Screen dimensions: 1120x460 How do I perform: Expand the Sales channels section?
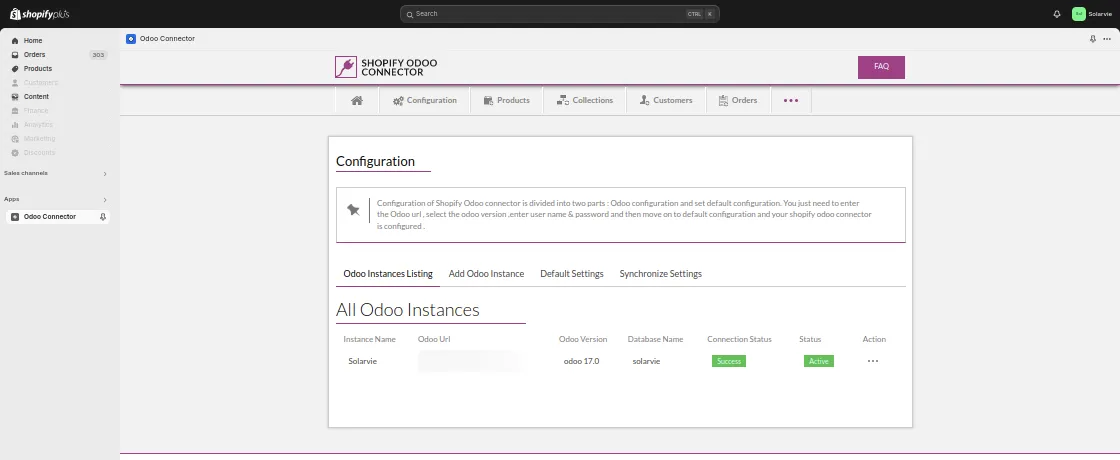104,174
